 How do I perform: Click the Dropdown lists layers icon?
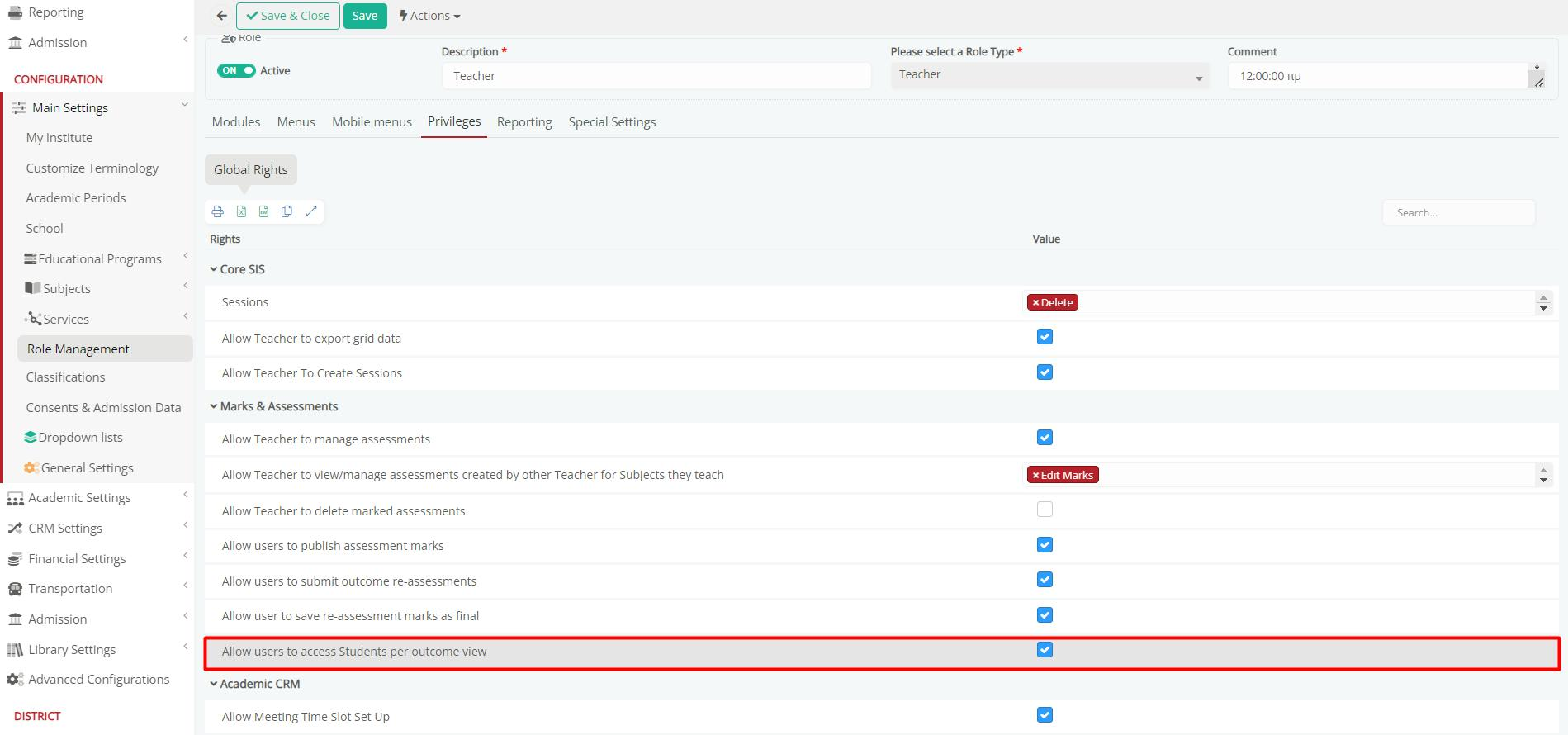pos(31,437)
